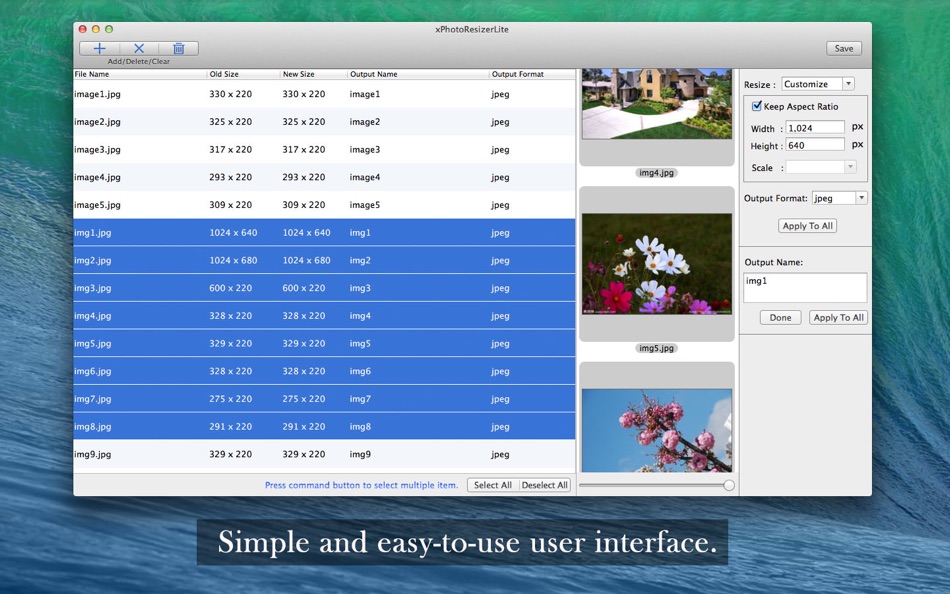Click the 1024 x 680 new size cell
Viewport: 950px width, 594px height.
[x=307, y=260]
